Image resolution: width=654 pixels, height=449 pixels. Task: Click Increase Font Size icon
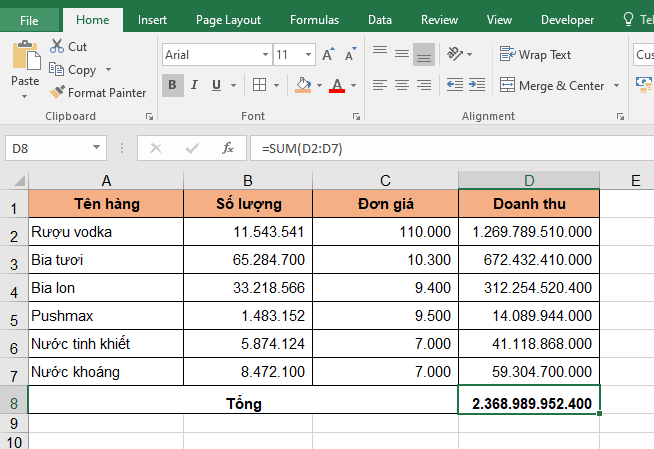[x=327, y=55]
